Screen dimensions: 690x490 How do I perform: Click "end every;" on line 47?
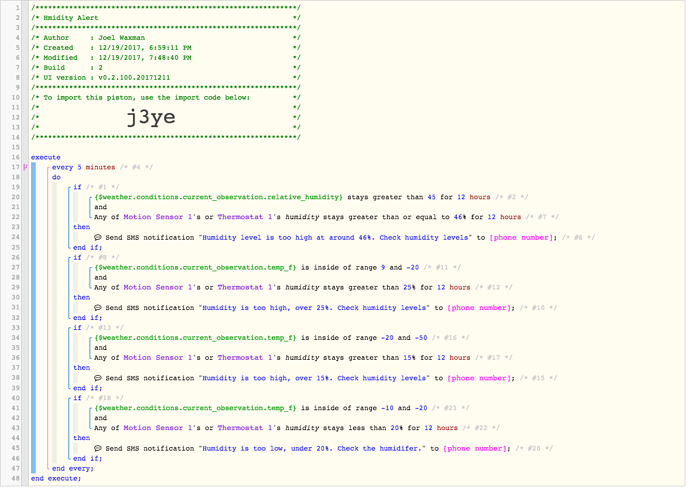[73, 469]
